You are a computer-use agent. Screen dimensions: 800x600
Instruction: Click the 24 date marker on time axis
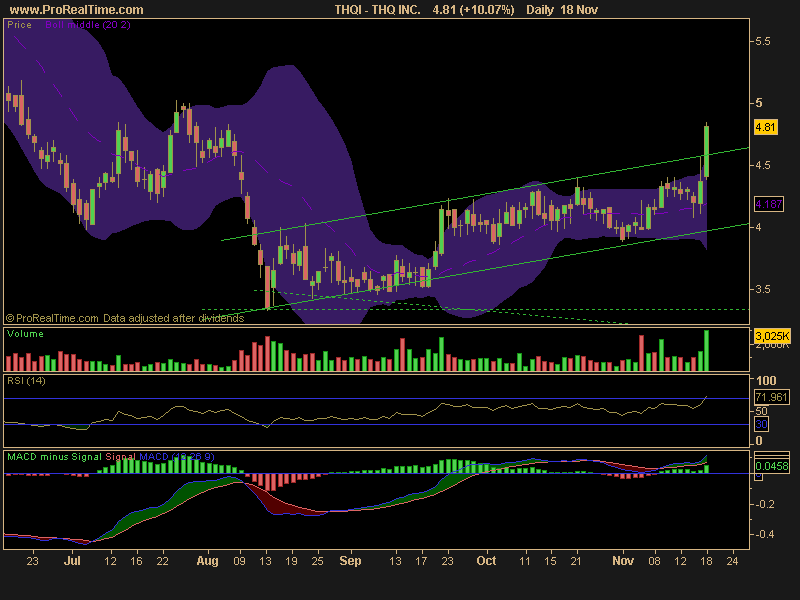click(733, 561)
